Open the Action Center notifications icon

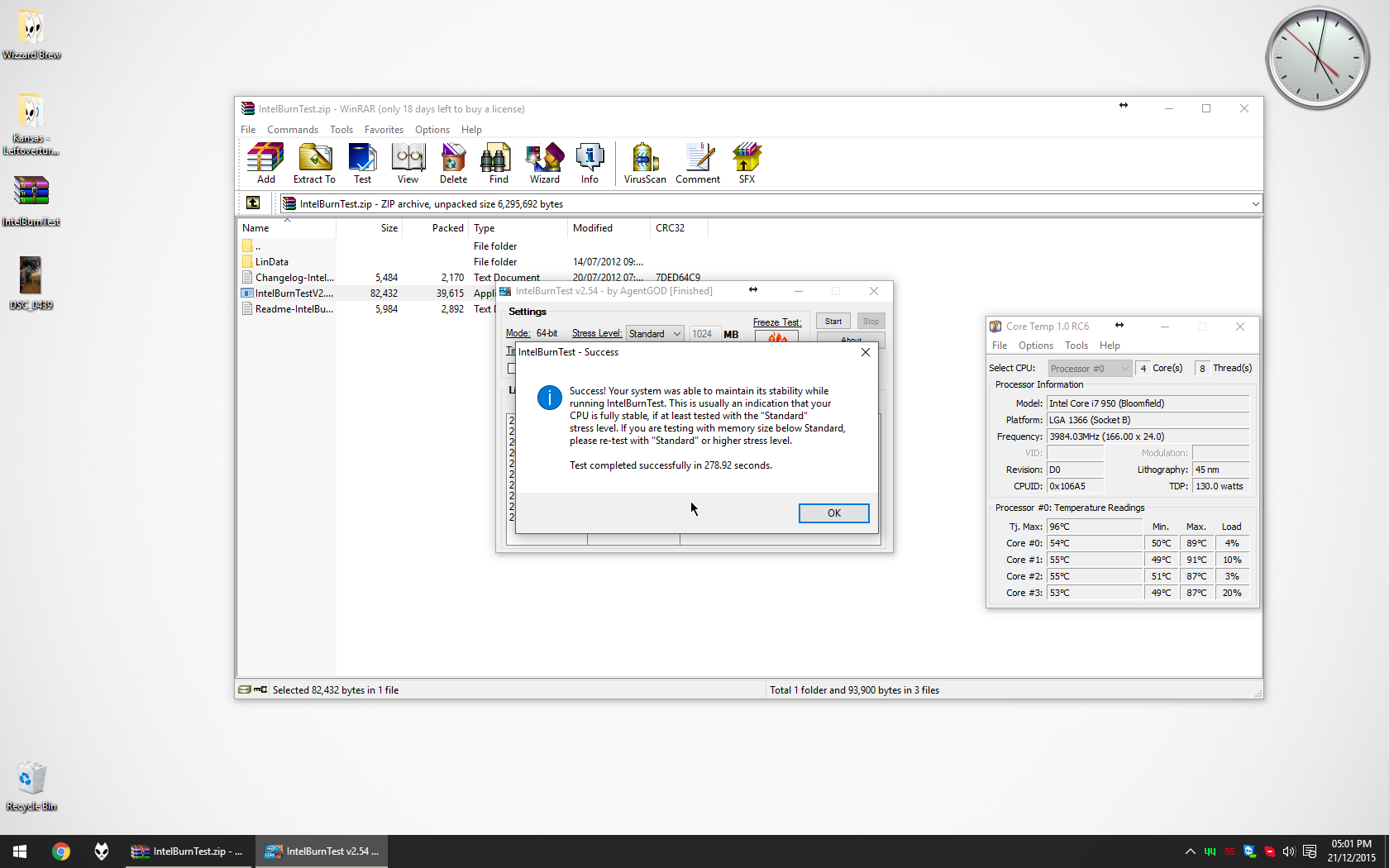(1310, 851)
